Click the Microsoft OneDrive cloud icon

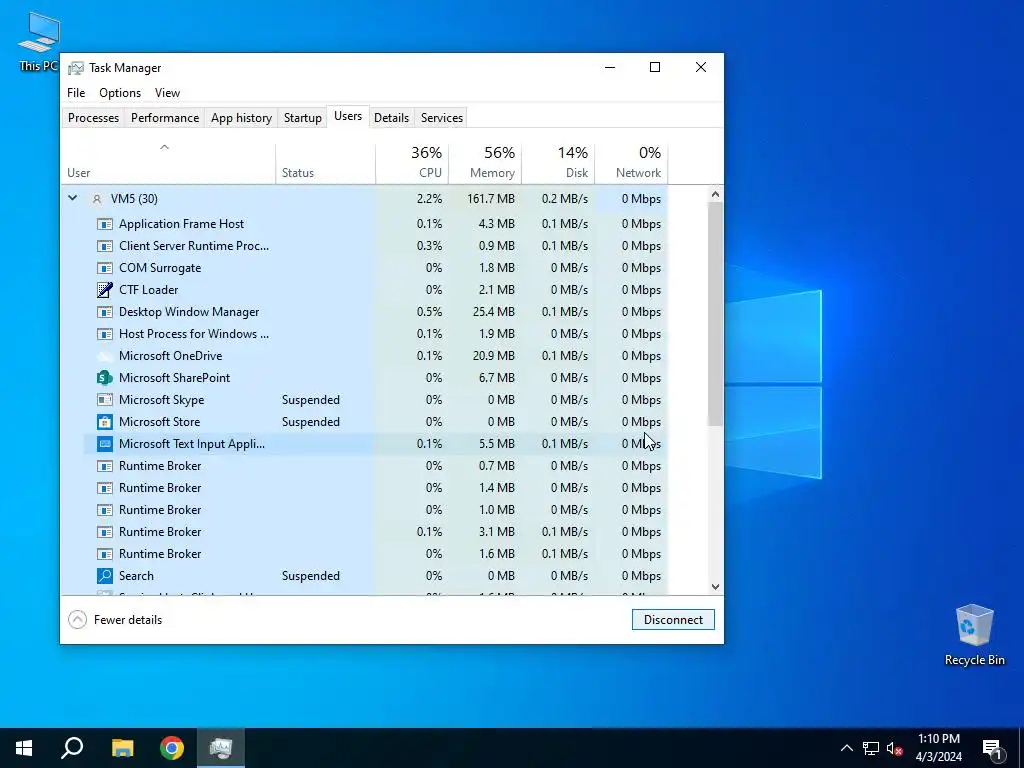[104, 356]
